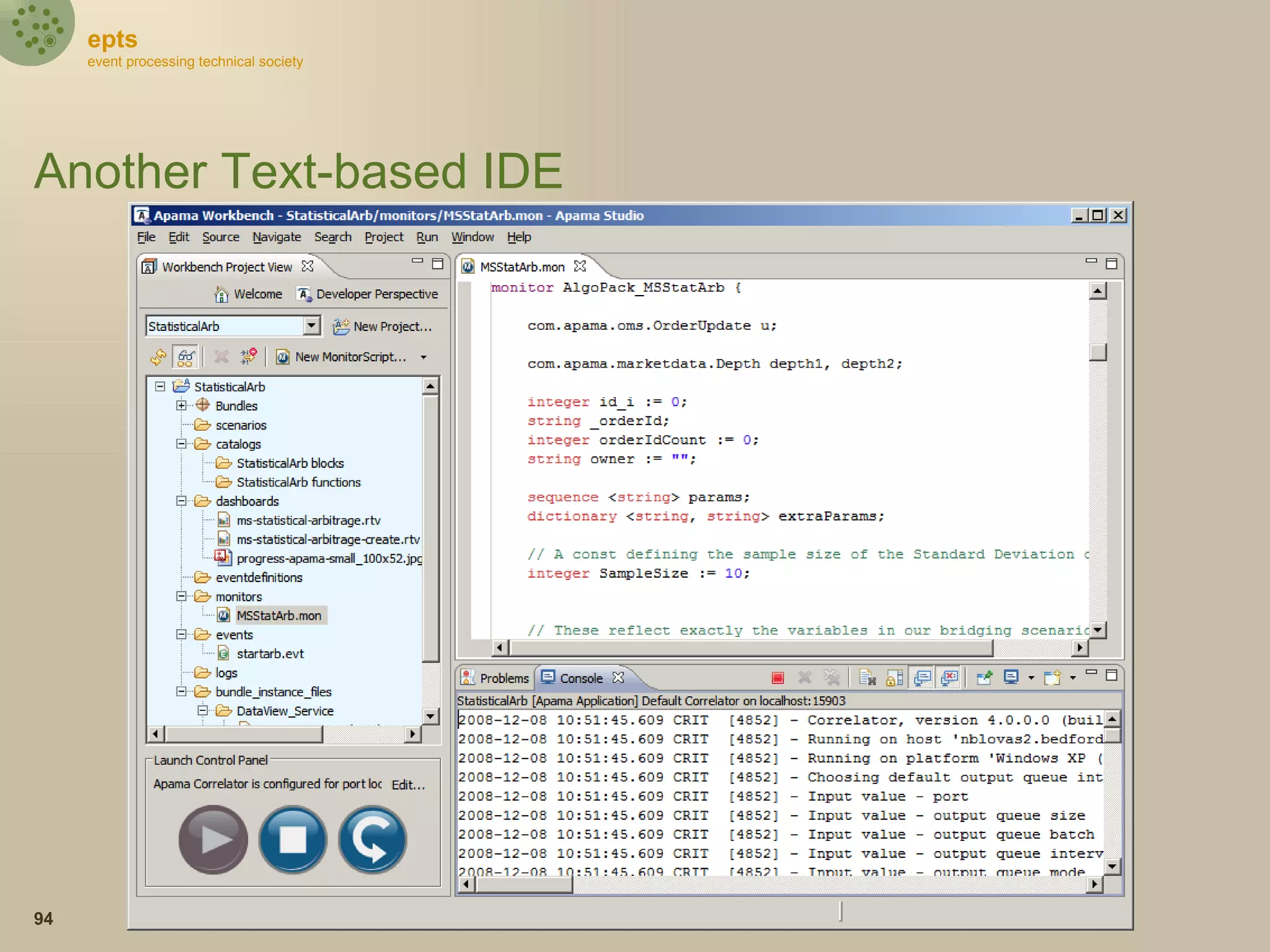Viewport: 1270px width, 952px height.
Task: Collapse the DataView_Service folder
Action: pos(202,710)
